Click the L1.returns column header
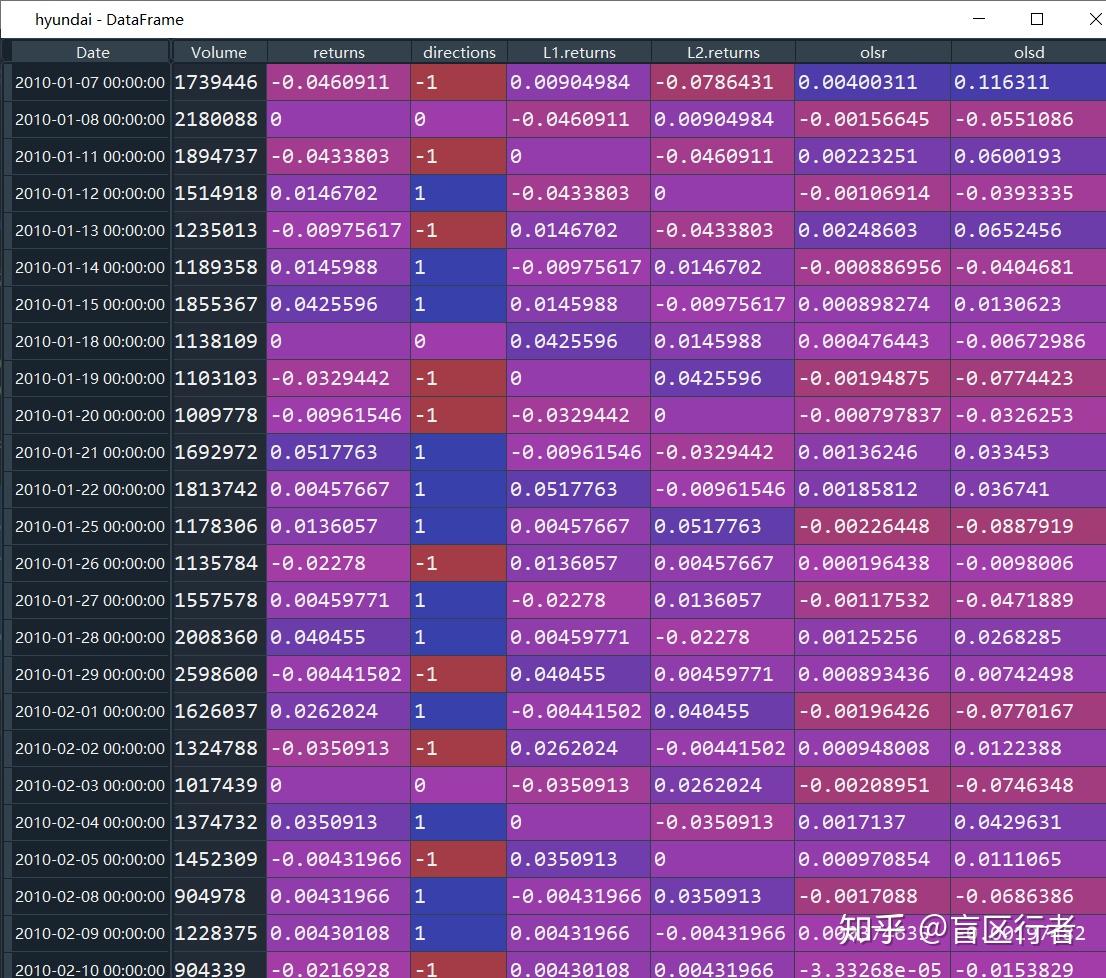This screenshot has height=978, width=1106. [x=579, y=52]
